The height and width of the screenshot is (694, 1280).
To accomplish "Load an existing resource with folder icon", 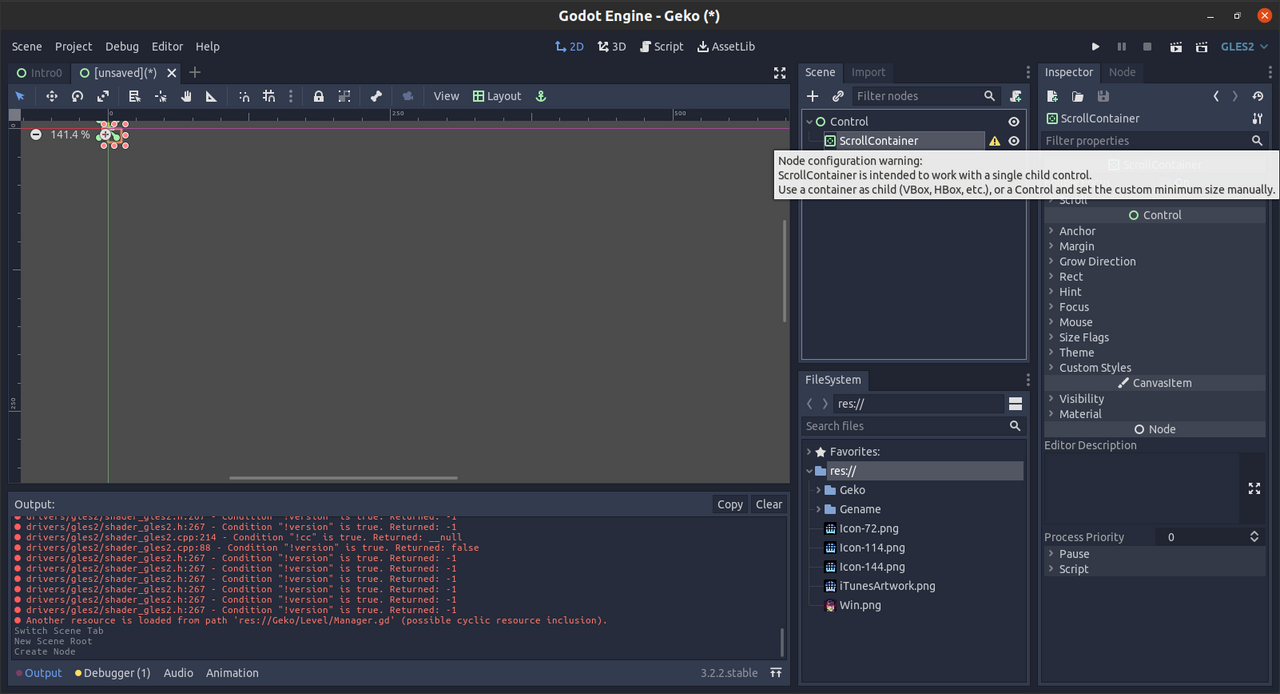I will tap(1077, 96).
